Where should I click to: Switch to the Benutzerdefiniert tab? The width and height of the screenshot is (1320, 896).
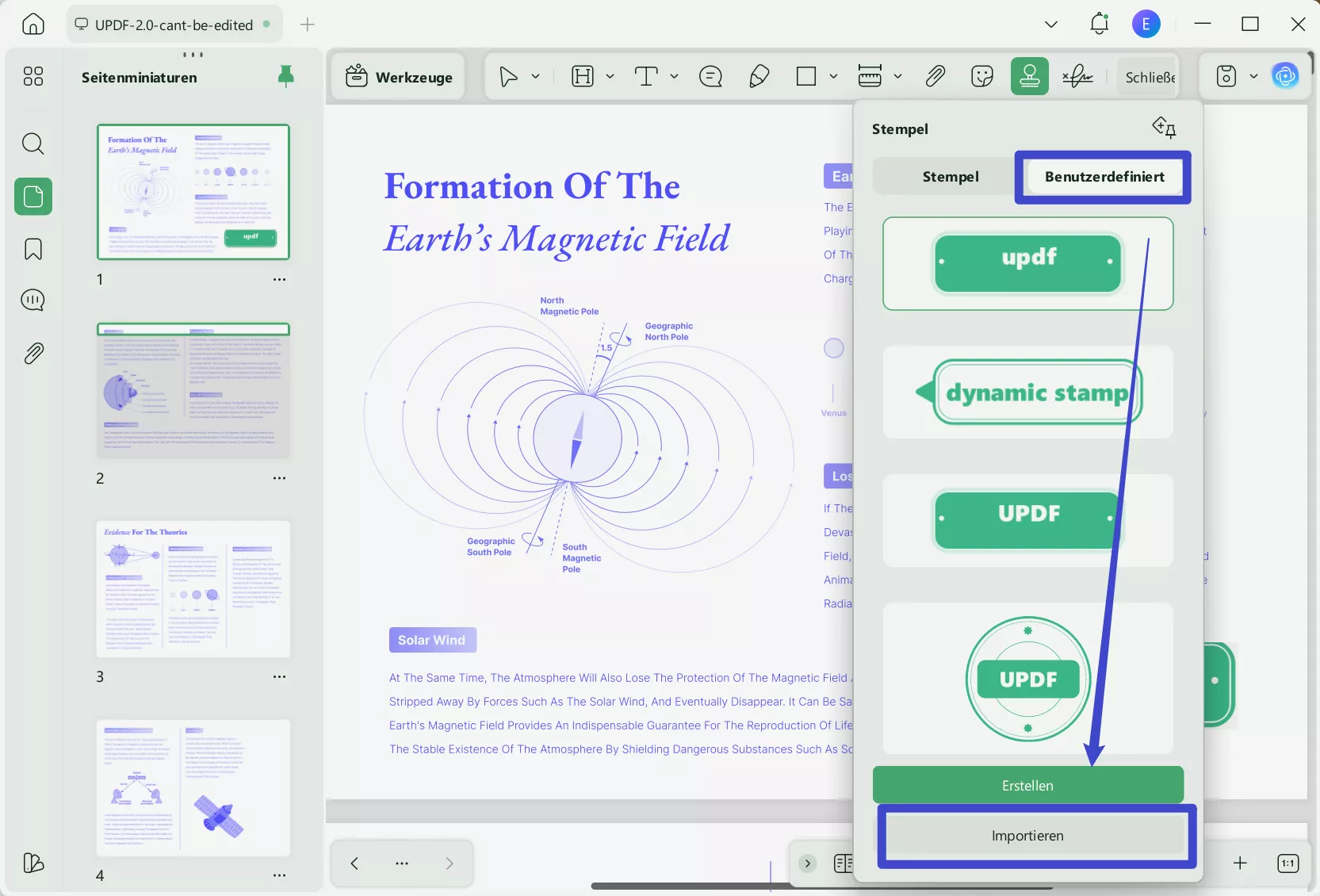tap(1104, 177)
